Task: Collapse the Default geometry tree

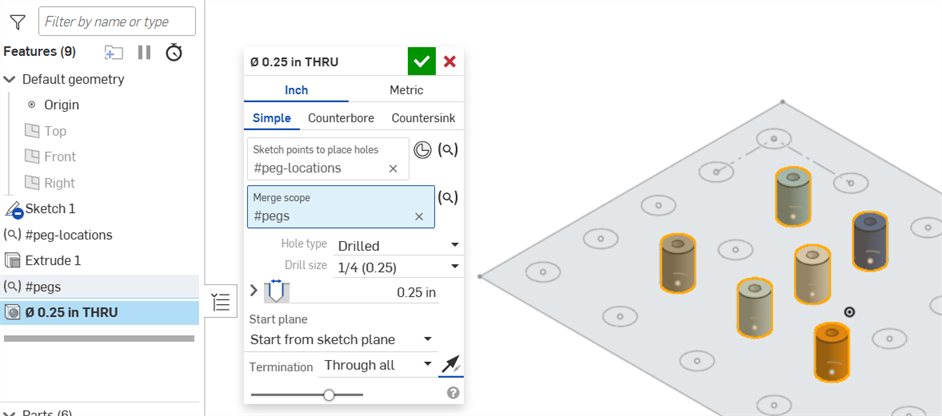Action: pyautogui.click(x=10, y=79)
